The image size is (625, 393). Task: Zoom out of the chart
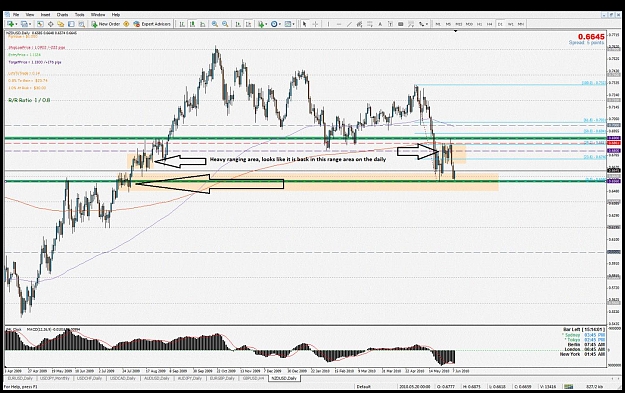(x=225, y=24)
